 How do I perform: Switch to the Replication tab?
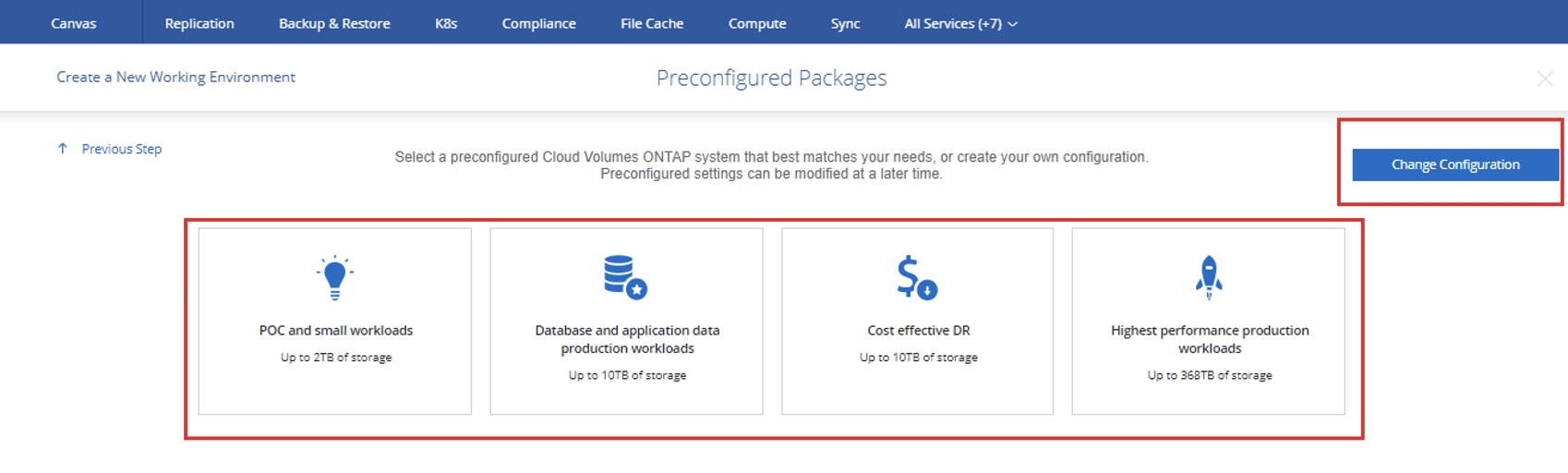[199, 24]
